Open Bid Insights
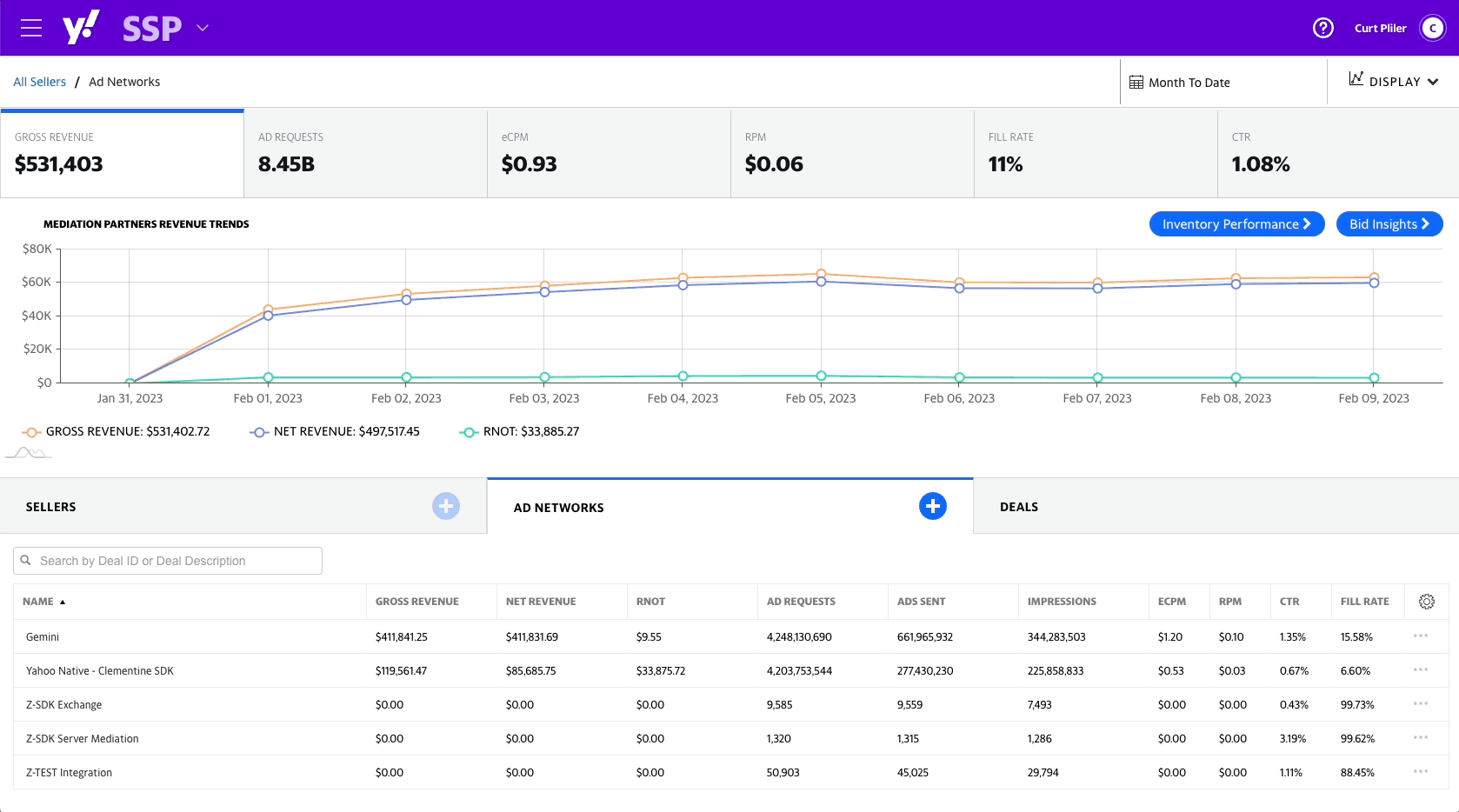Viewport: 1459px width, 812px height. point(1389,224)
